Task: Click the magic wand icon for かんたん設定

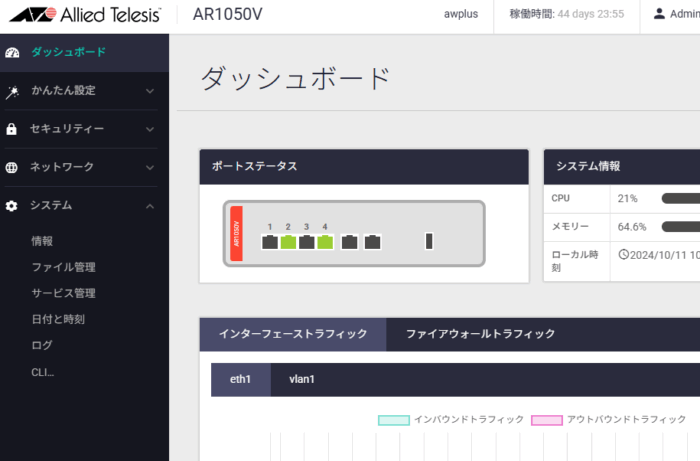Action: [12, 91]
